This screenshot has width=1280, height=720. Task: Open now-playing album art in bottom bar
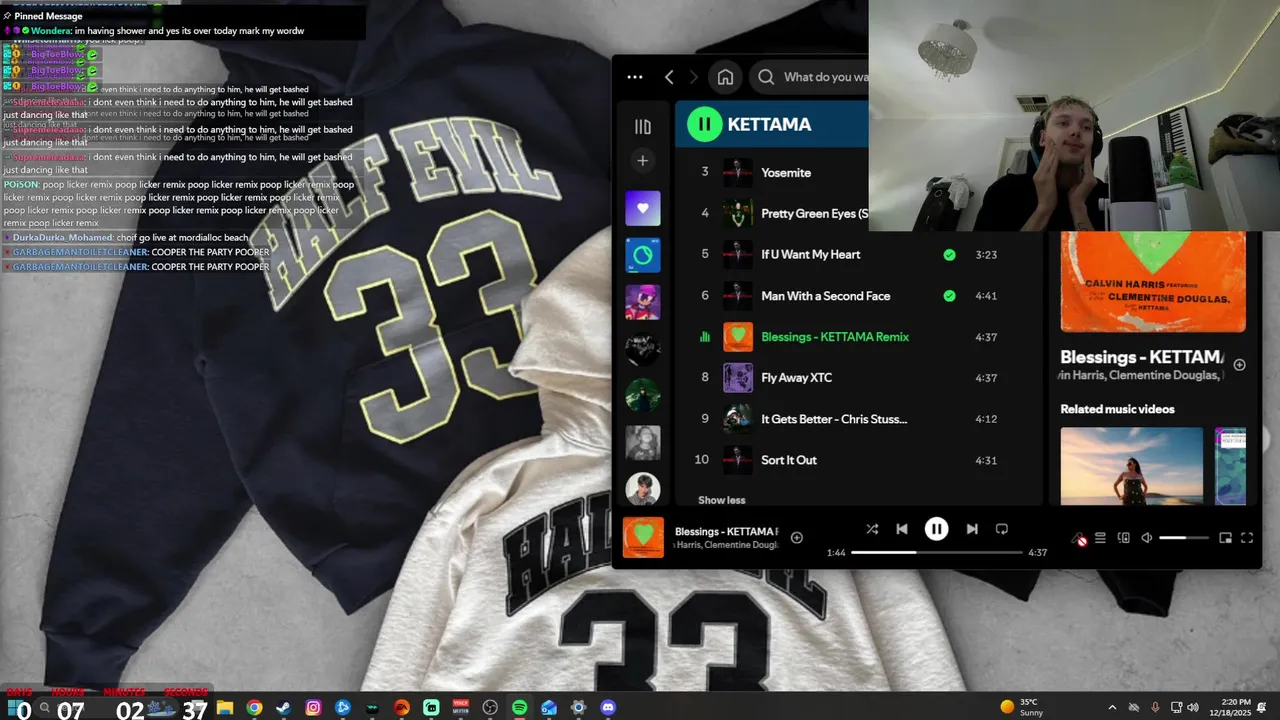(x=643, y=537)
